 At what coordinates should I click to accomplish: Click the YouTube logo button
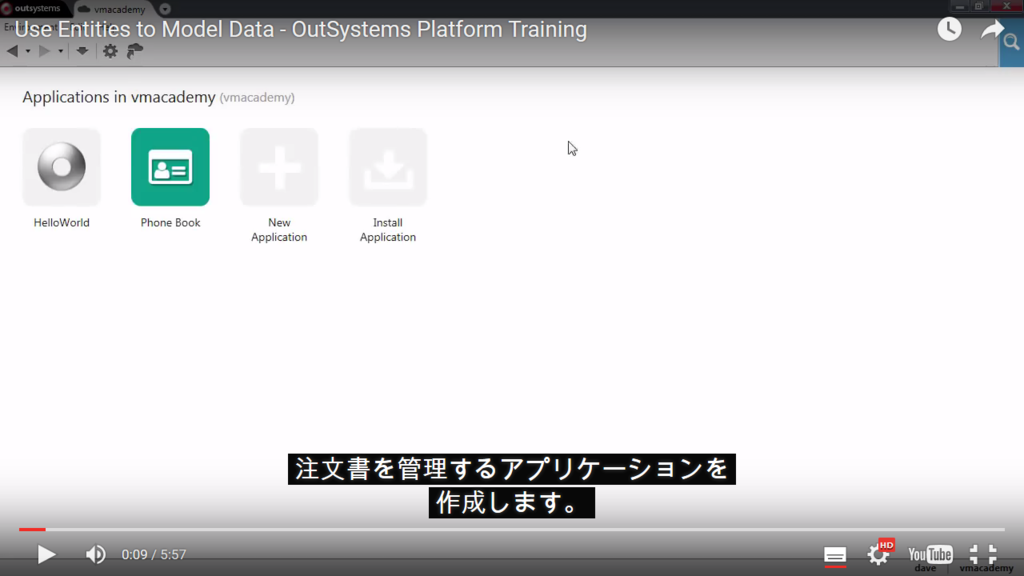tap(930, 554)
